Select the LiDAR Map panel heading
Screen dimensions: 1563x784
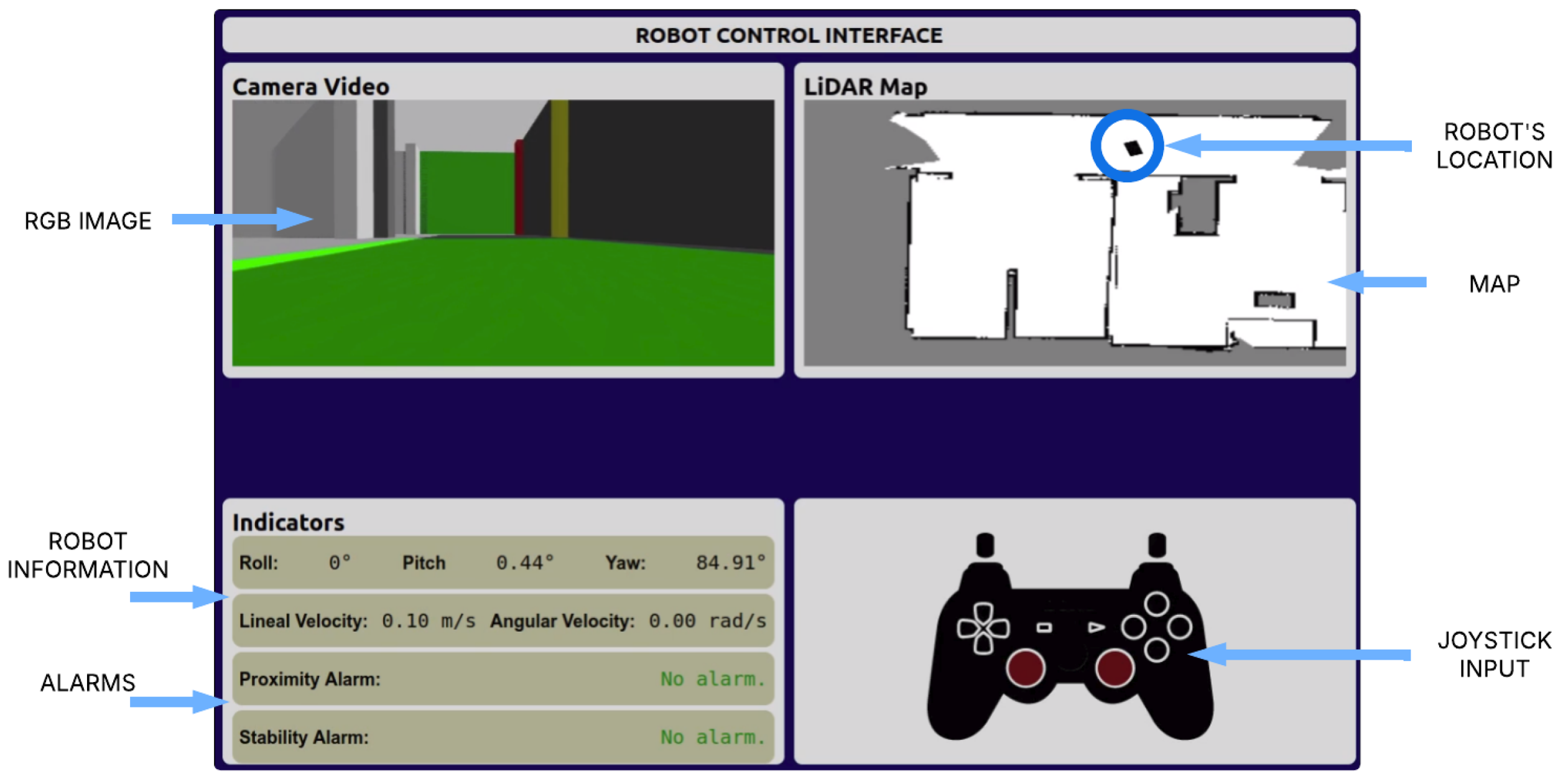[x=865, y=87]
